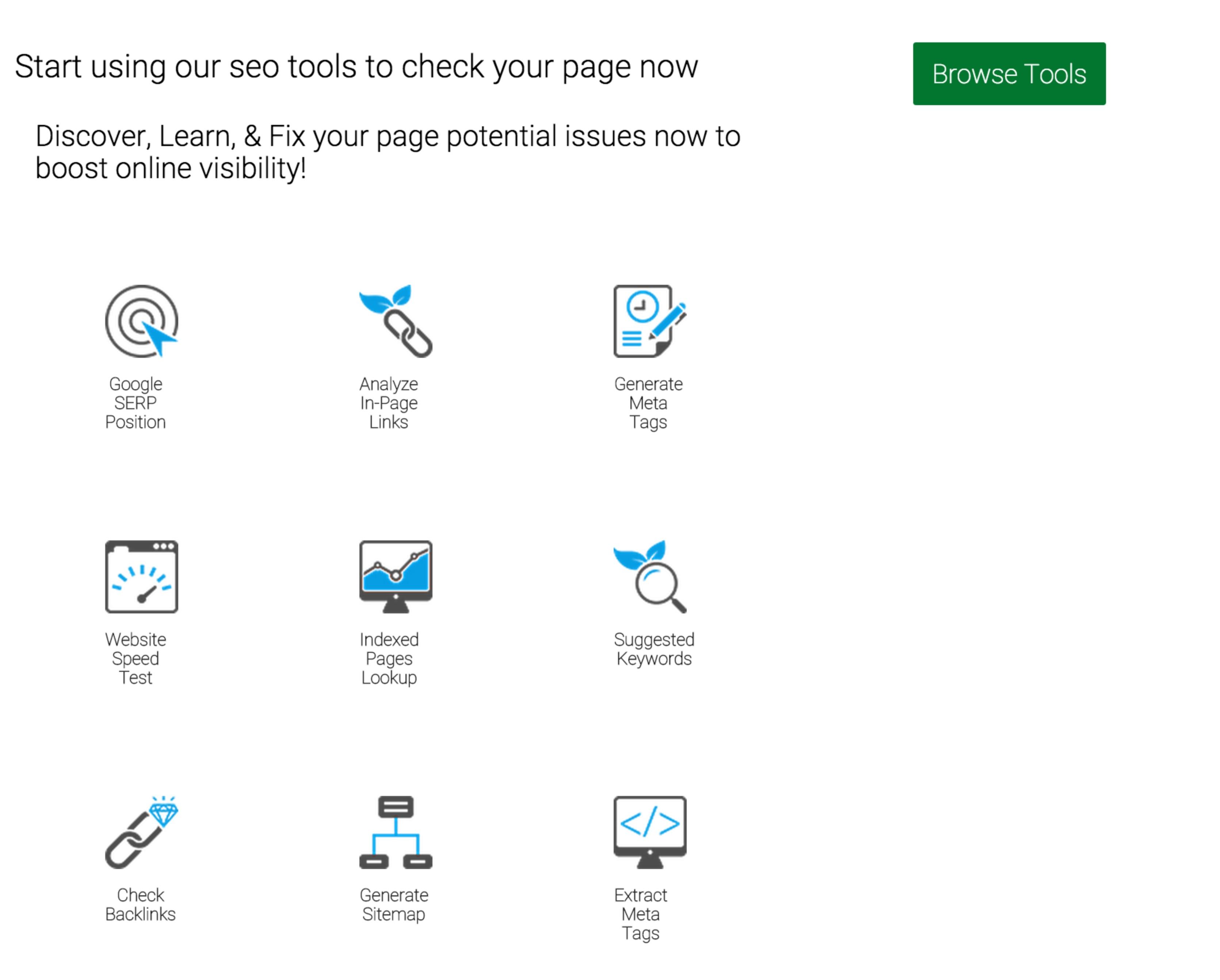This screenshot has width=1220, height=980.
Task: Click the Extract Meta Tags code icon
Action: 649,832
